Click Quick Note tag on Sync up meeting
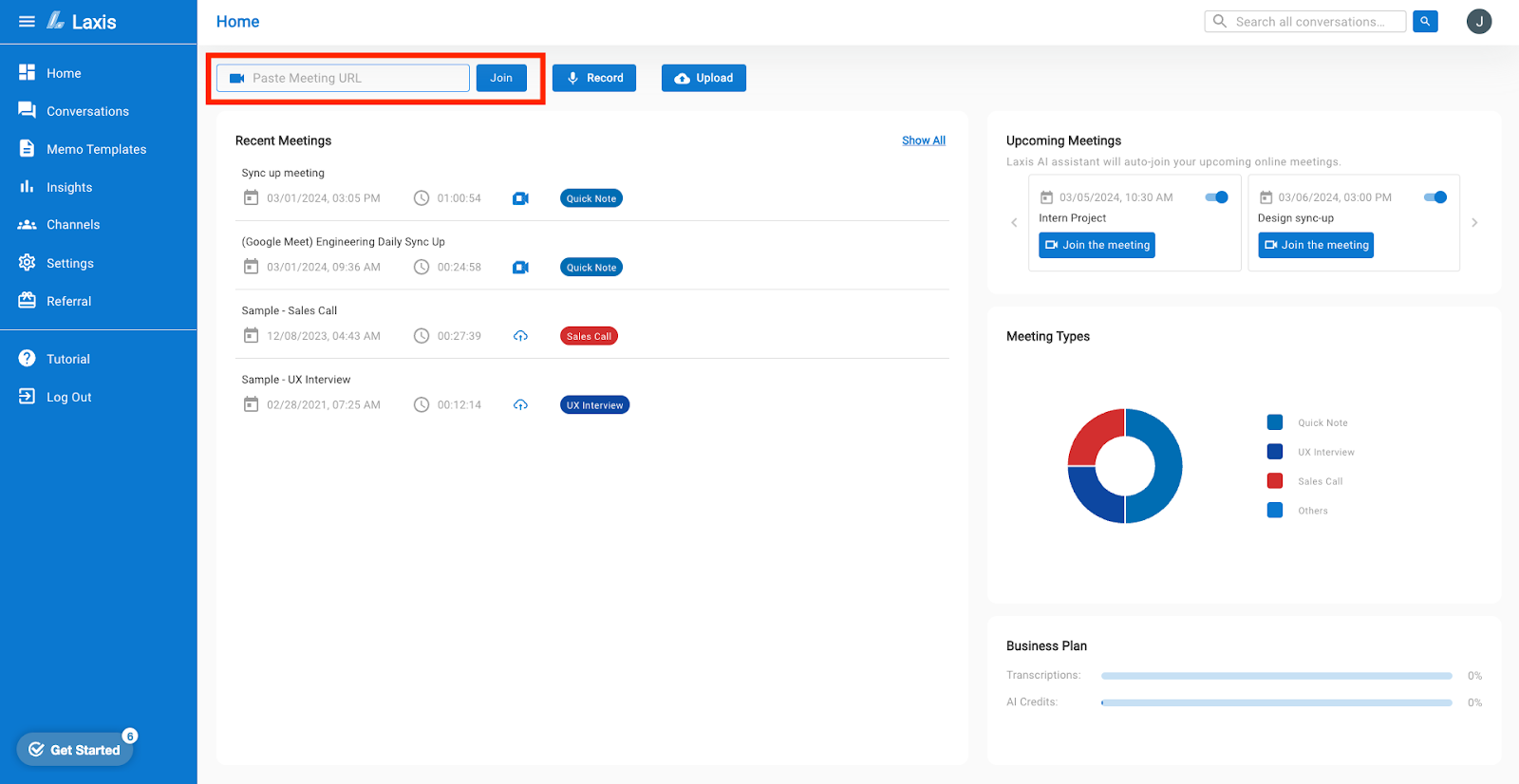The width and height of the screenshot is (1519, 784). pos(591,198)
